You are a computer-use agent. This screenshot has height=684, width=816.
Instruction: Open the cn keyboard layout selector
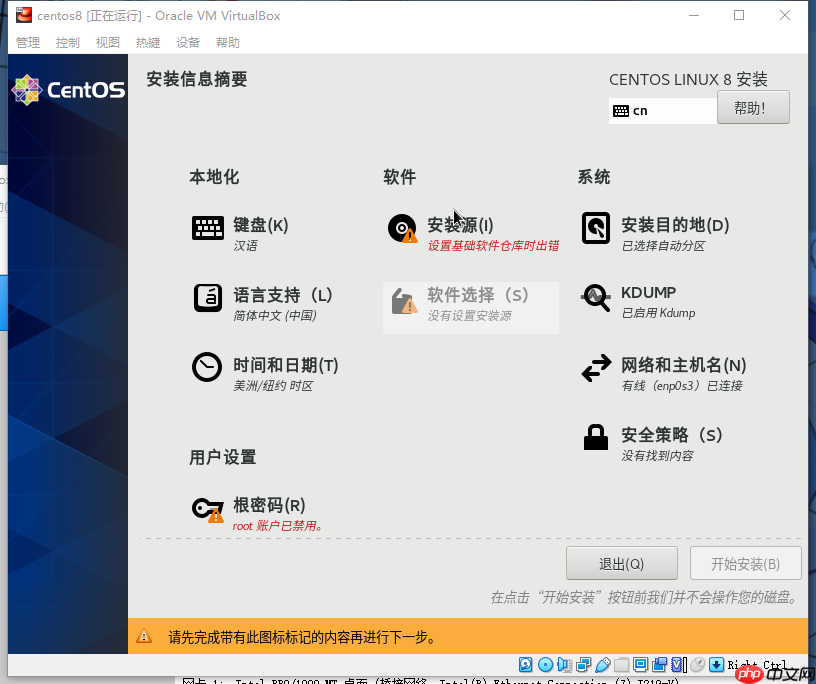pyautogui.click(x=662, y=110)
